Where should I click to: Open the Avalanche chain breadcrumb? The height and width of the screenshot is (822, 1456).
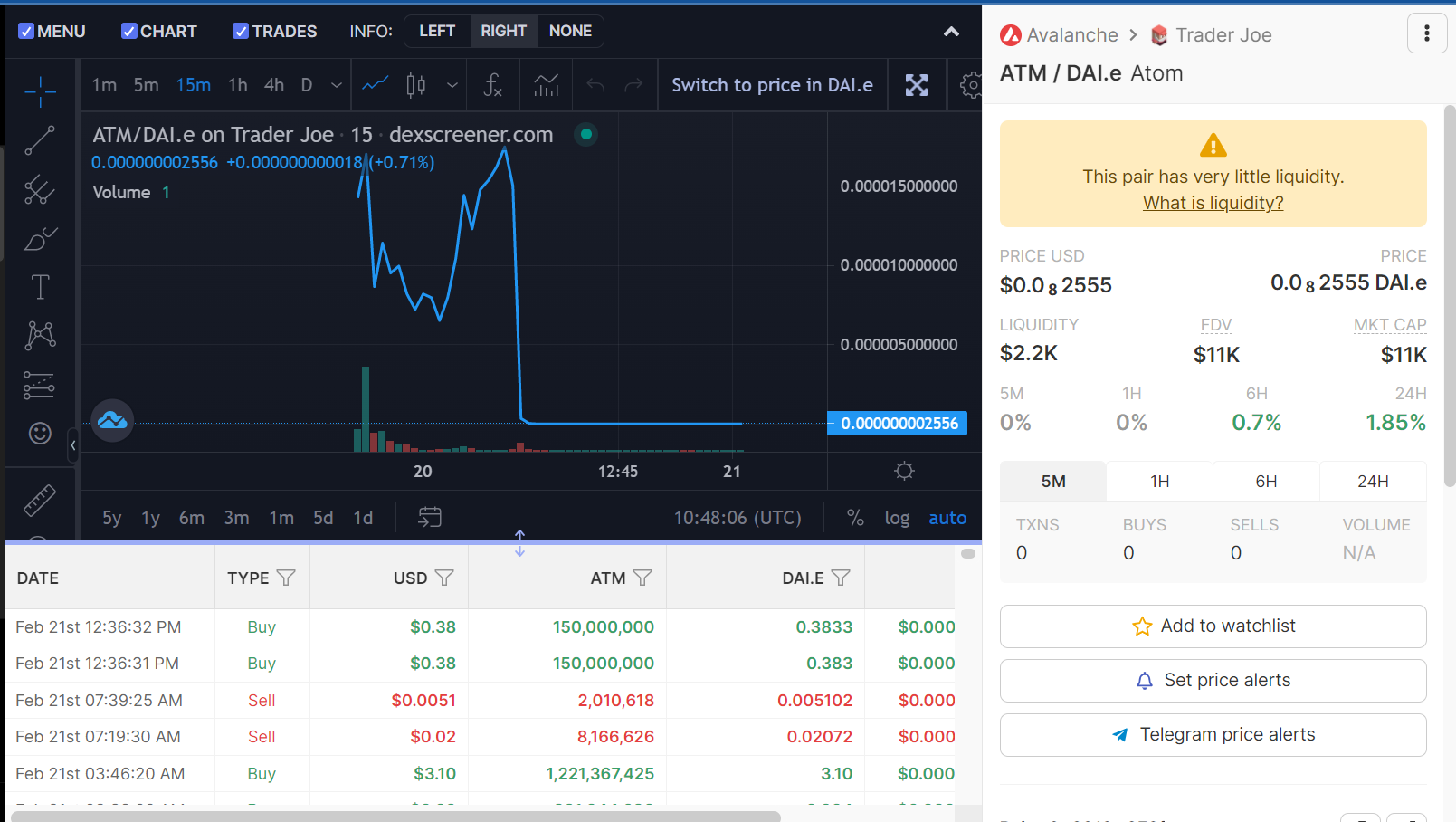coord(1060,35)
